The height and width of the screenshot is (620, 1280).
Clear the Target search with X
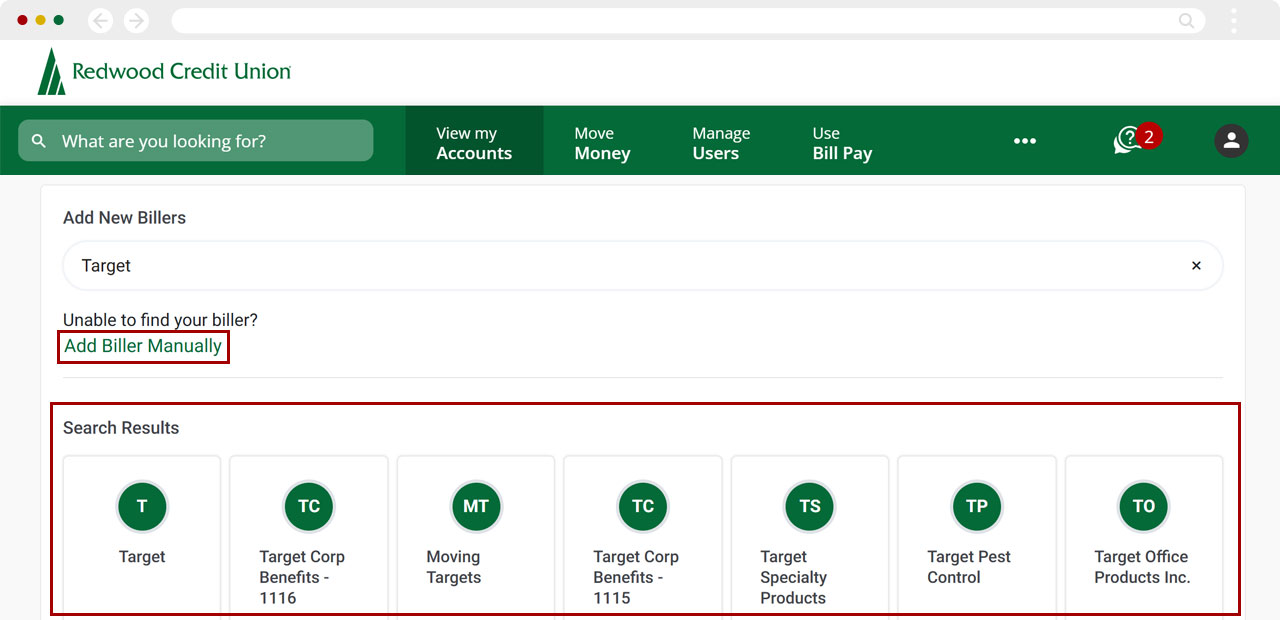pos(1195,266)
